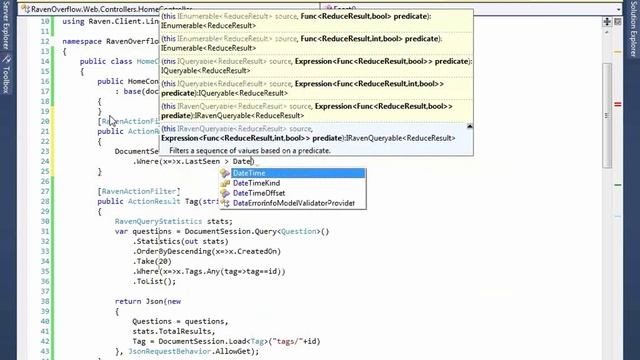Click 'return Json(new' on line 38
Viewport: 640px width, 360px height.
click(x=148, y=301)
